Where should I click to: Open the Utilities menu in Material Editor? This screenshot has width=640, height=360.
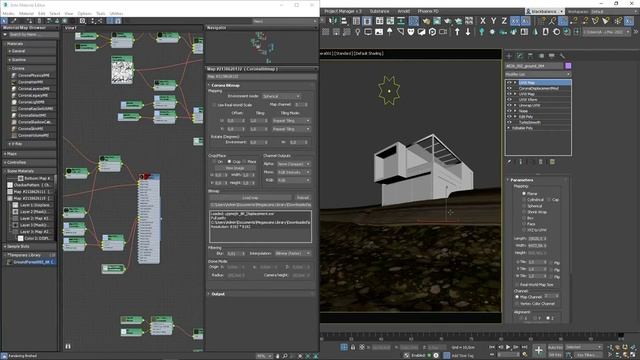(116, 13)
